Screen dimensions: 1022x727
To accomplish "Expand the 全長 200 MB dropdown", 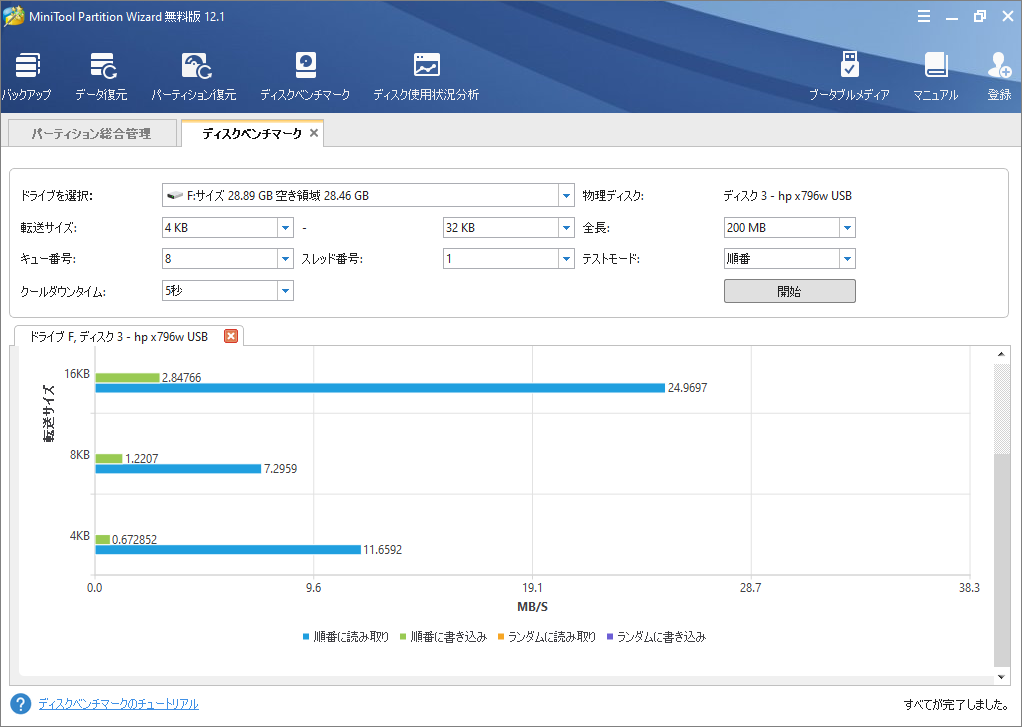I will coord(847,228).
